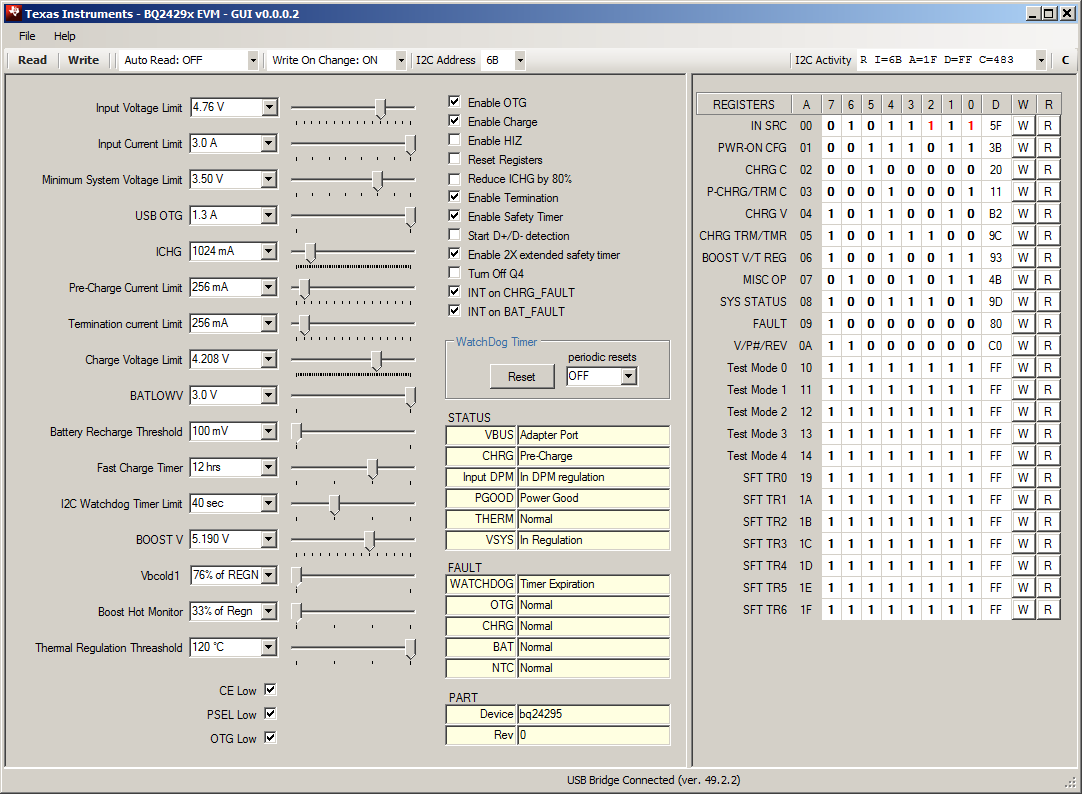The height and width of the screenshot is (794, 1082).
Task: Uncheck the OTG Low checkbox
Action: (270, 737)
